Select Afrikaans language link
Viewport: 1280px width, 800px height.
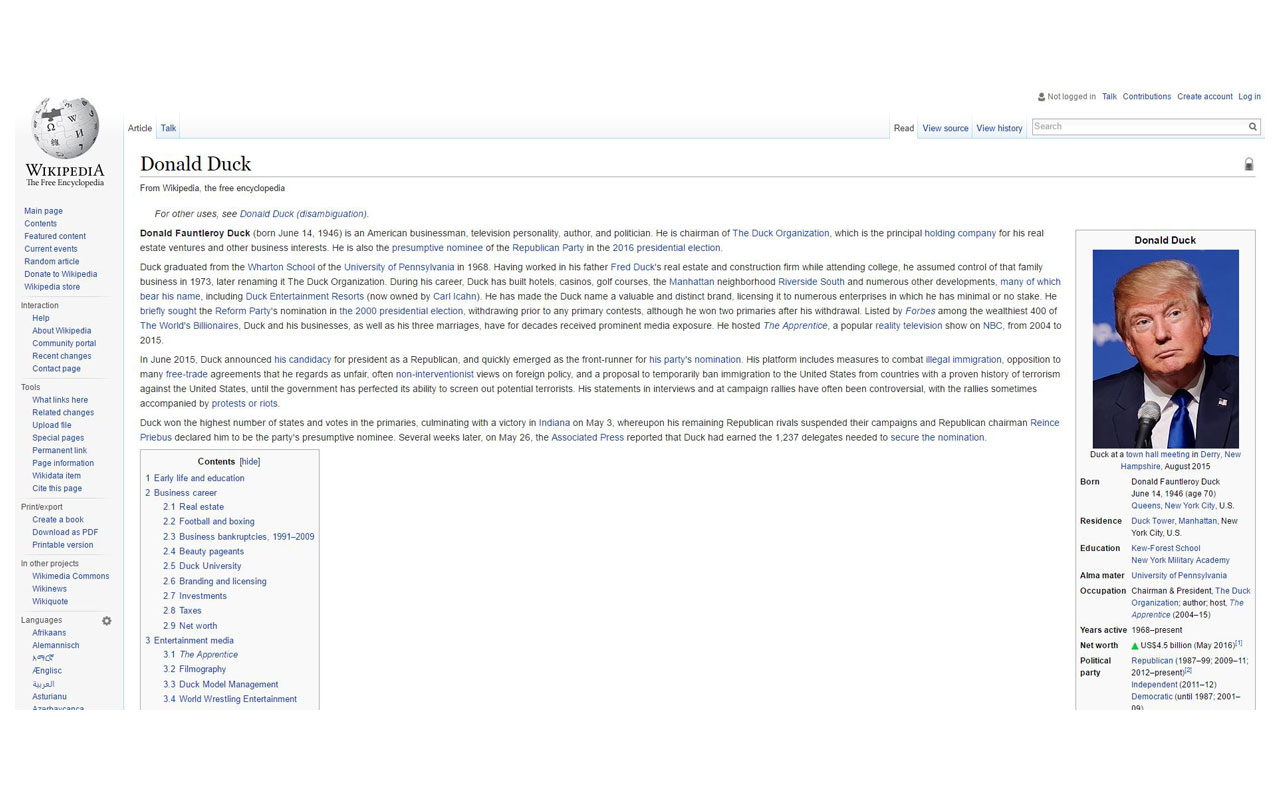point(49,633)
